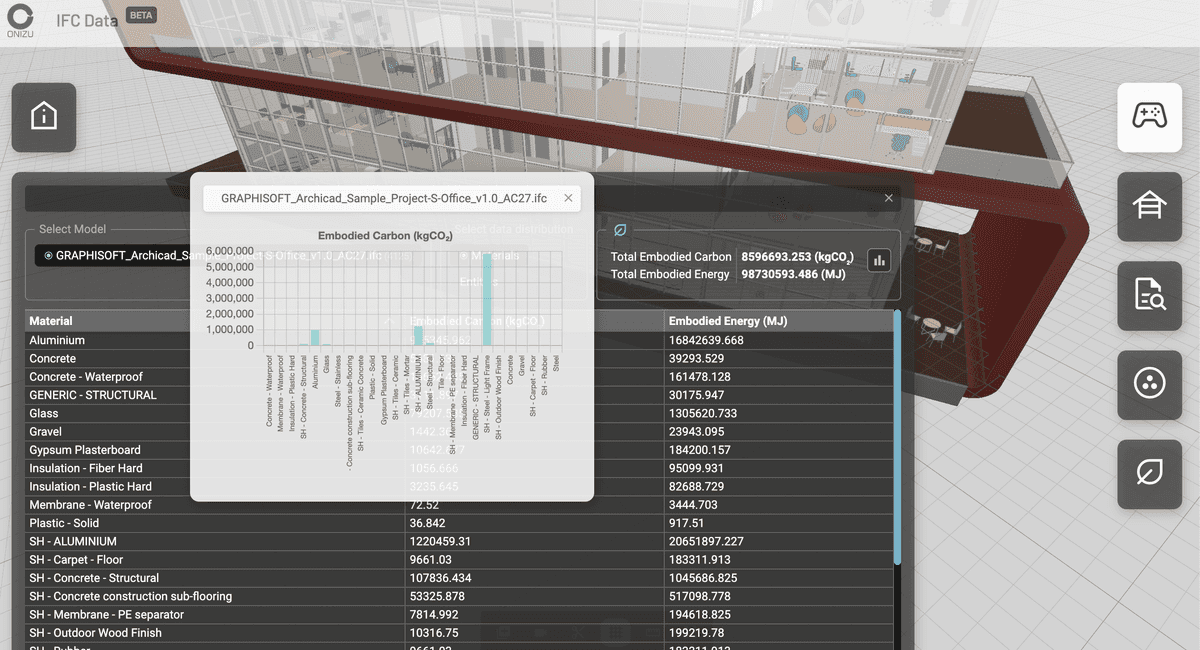The image size is (1200, 650).
Task: Click the home icon below the Onizu logo
Action: pos(44,117)
